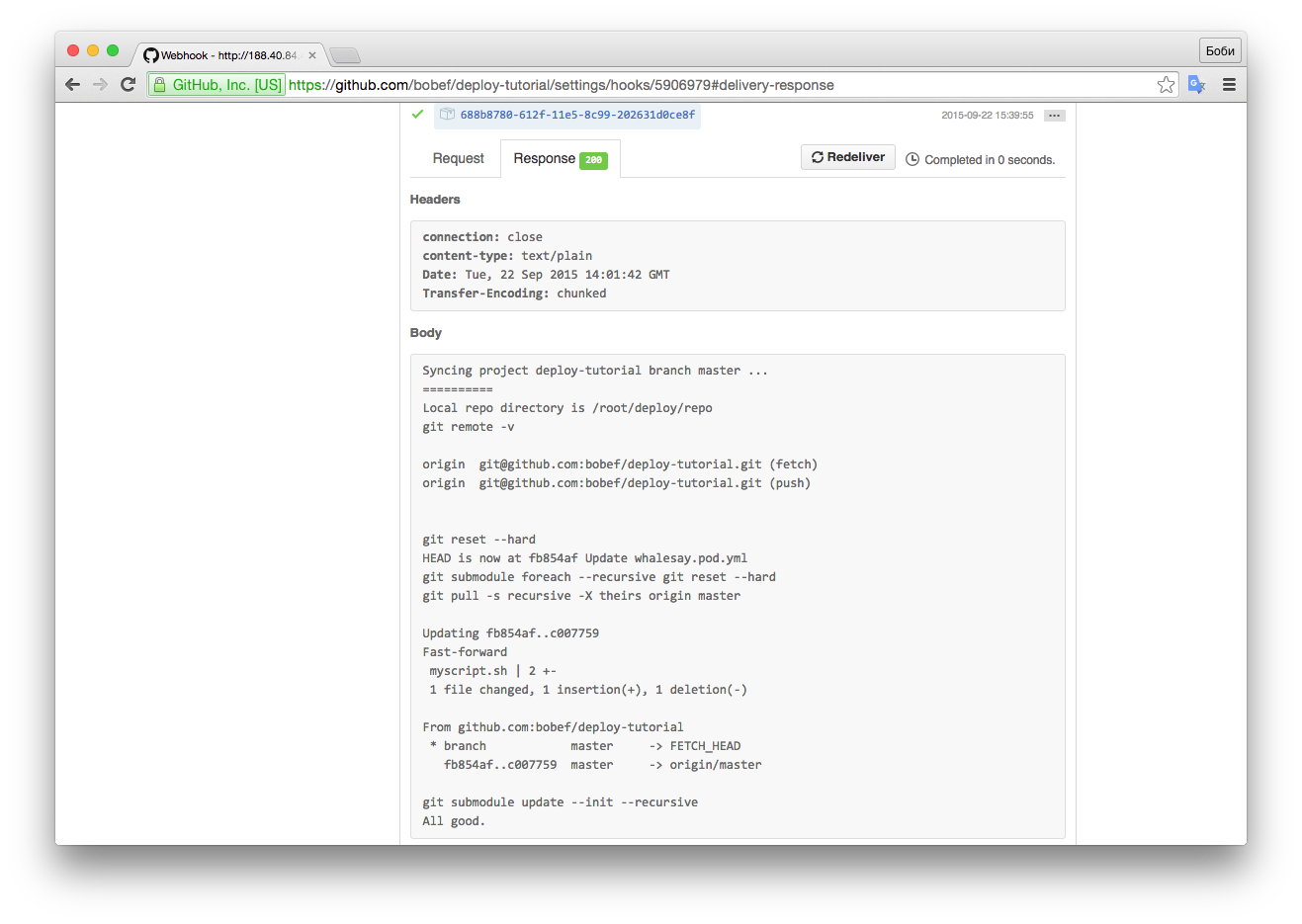Click the Боби profile button
Screen dimensions: 1302x924
coord(1220,50)
